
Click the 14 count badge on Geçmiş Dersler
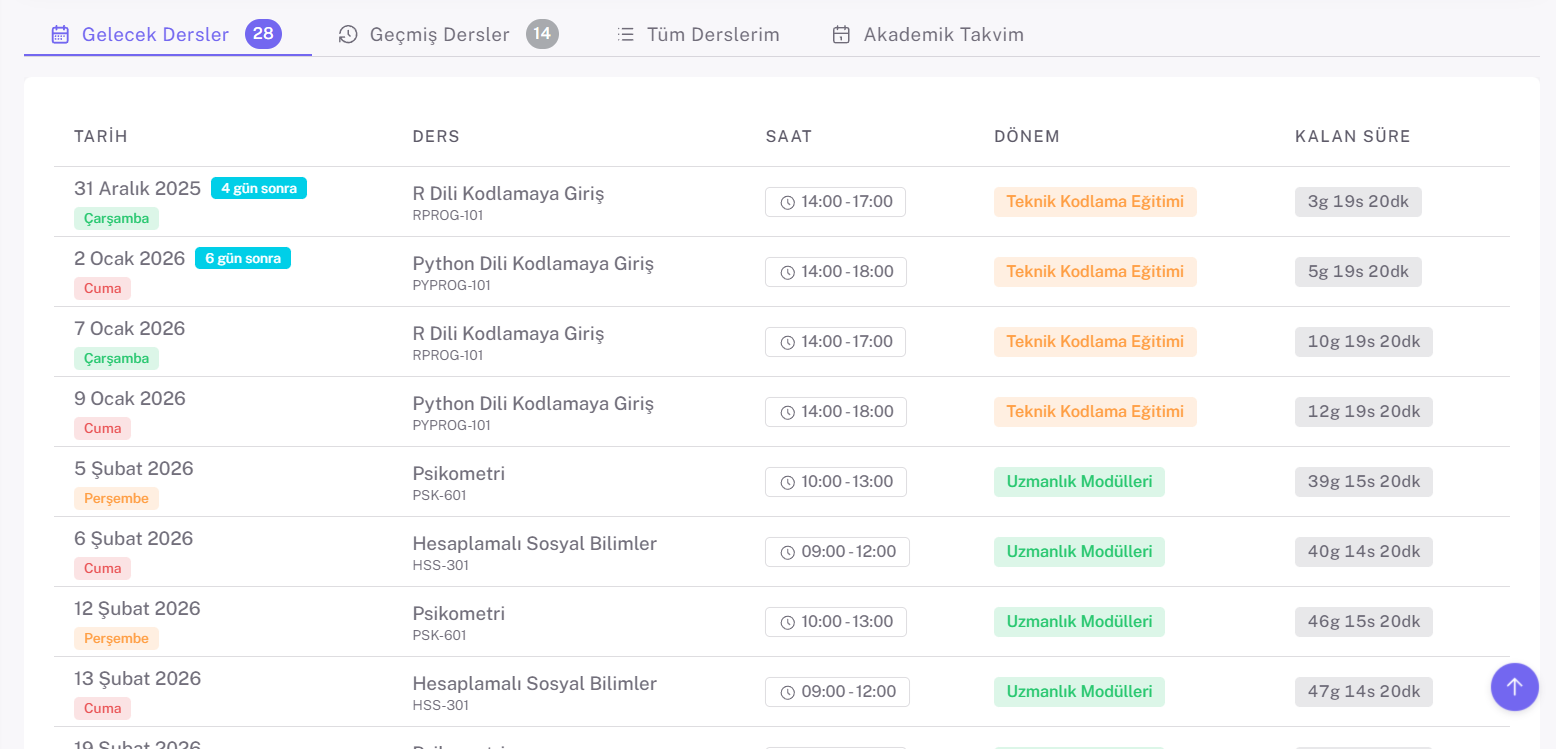tap(542, 34)
